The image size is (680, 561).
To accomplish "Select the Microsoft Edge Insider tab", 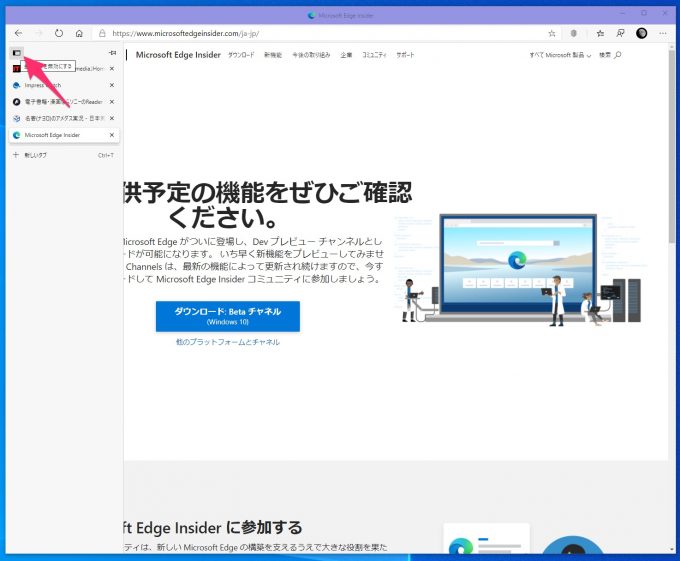I will pos(64,135).
